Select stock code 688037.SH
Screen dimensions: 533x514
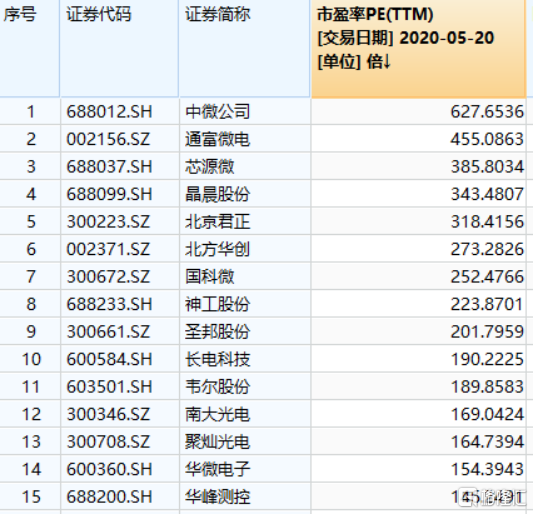[109, 167]
